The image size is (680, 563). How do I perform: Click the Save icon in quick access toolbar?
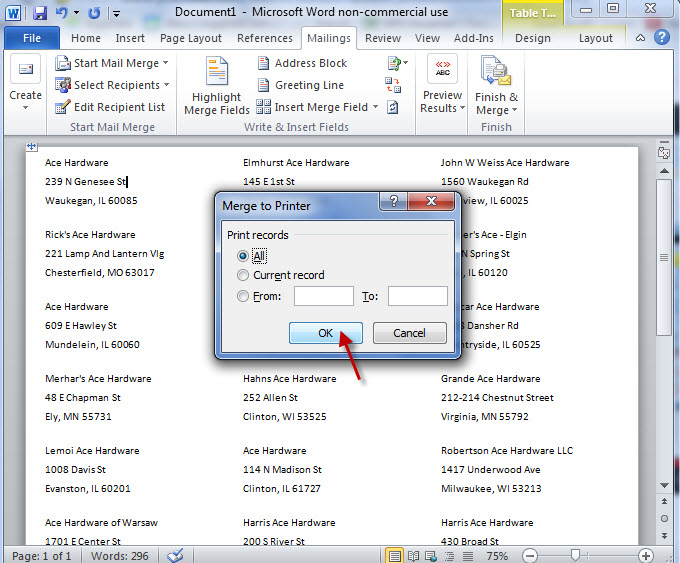point(39,13)
